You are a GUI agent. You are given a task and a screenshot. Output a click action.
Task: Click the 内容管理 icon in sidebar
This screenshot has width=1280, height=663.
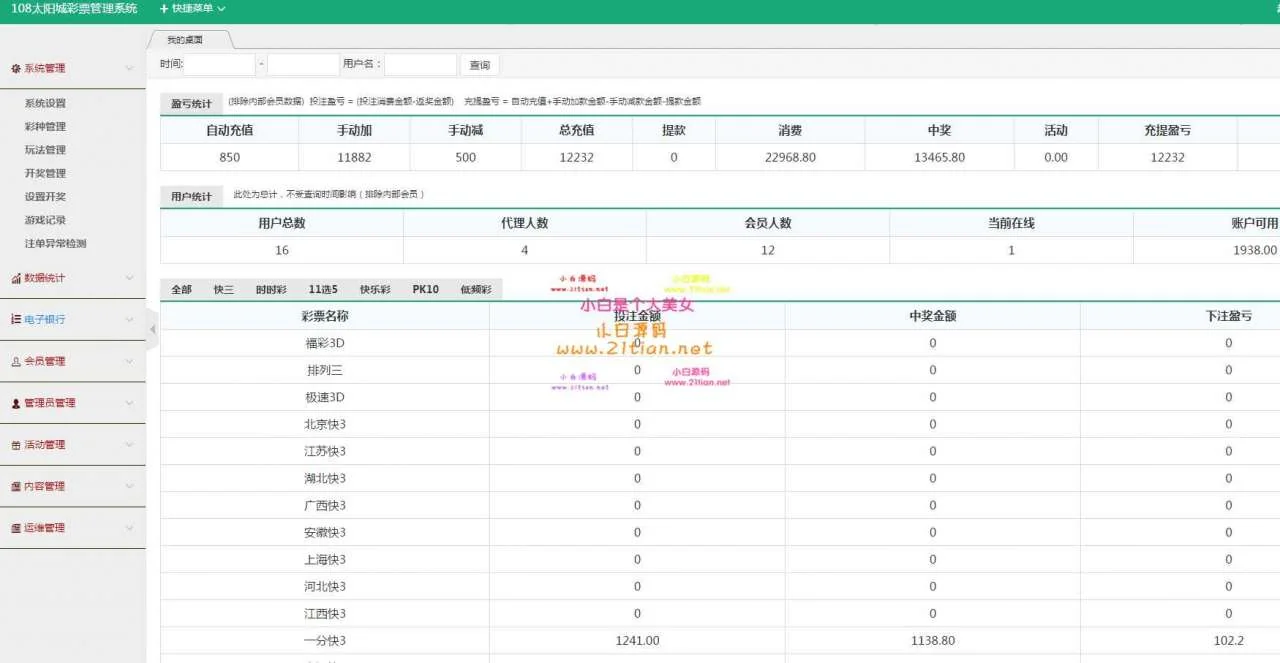[16, 487]
